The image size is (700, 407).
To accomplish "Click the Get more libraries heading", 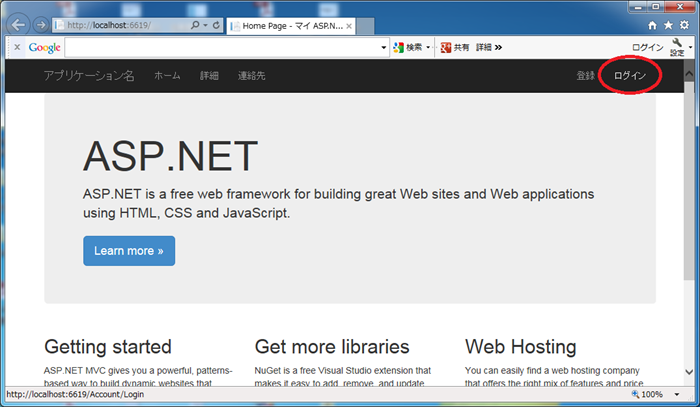I will (x=332, y=347).
